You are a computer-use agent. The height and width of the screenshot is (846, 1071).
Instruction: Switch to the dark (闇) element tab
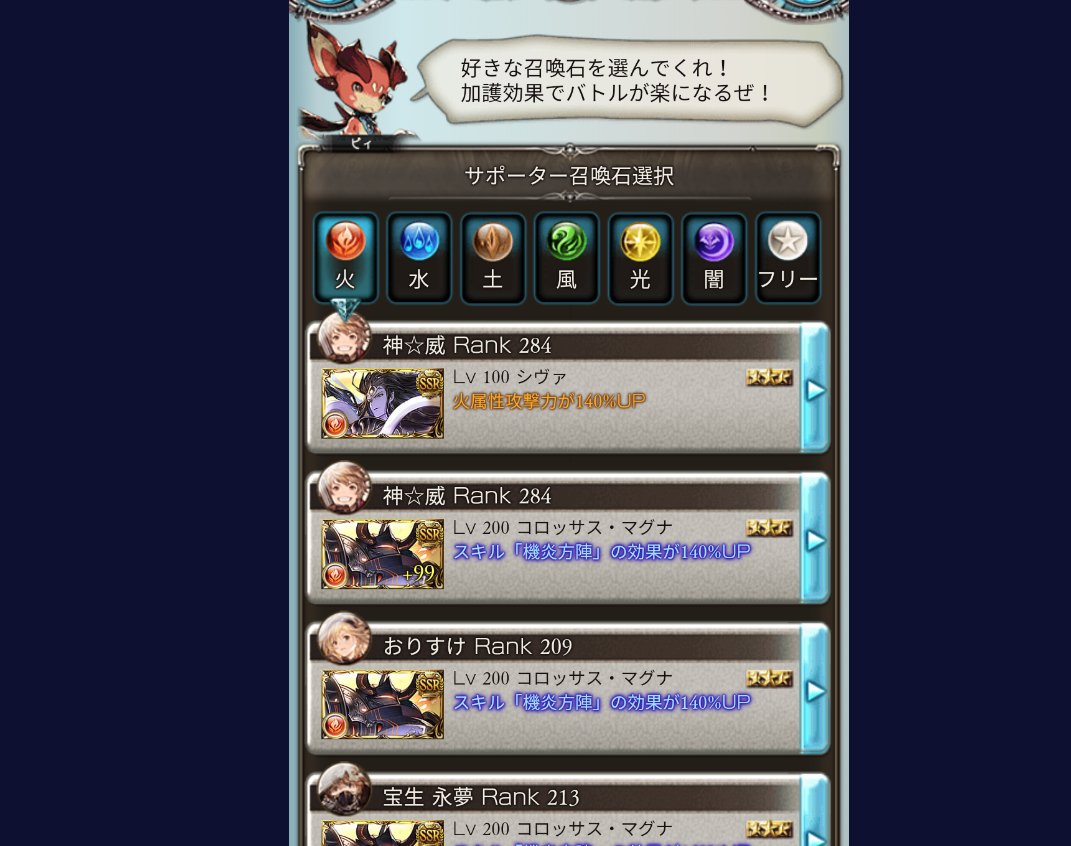click(714, 257)
